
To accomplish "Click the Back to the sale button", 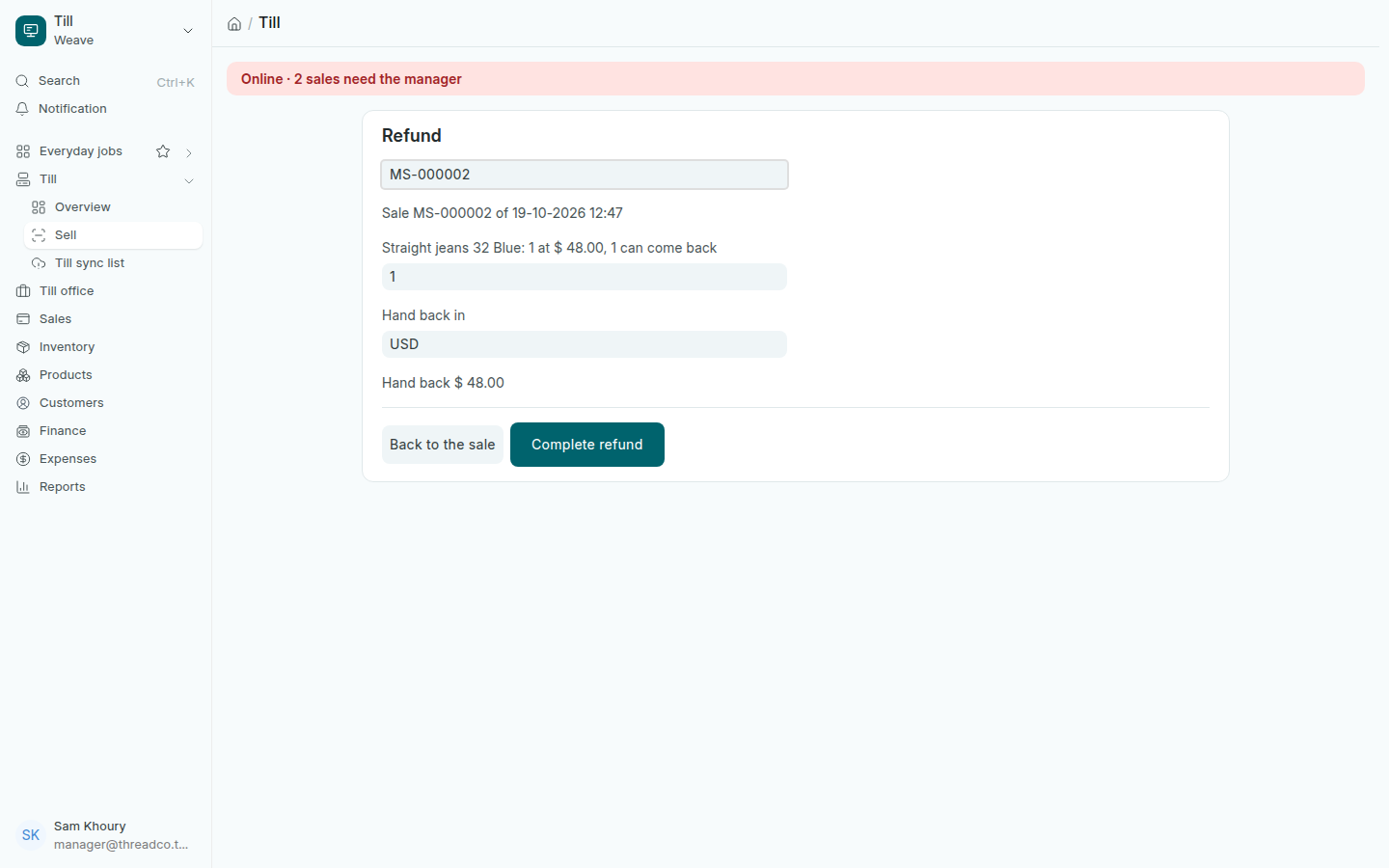I will (443, 445).
